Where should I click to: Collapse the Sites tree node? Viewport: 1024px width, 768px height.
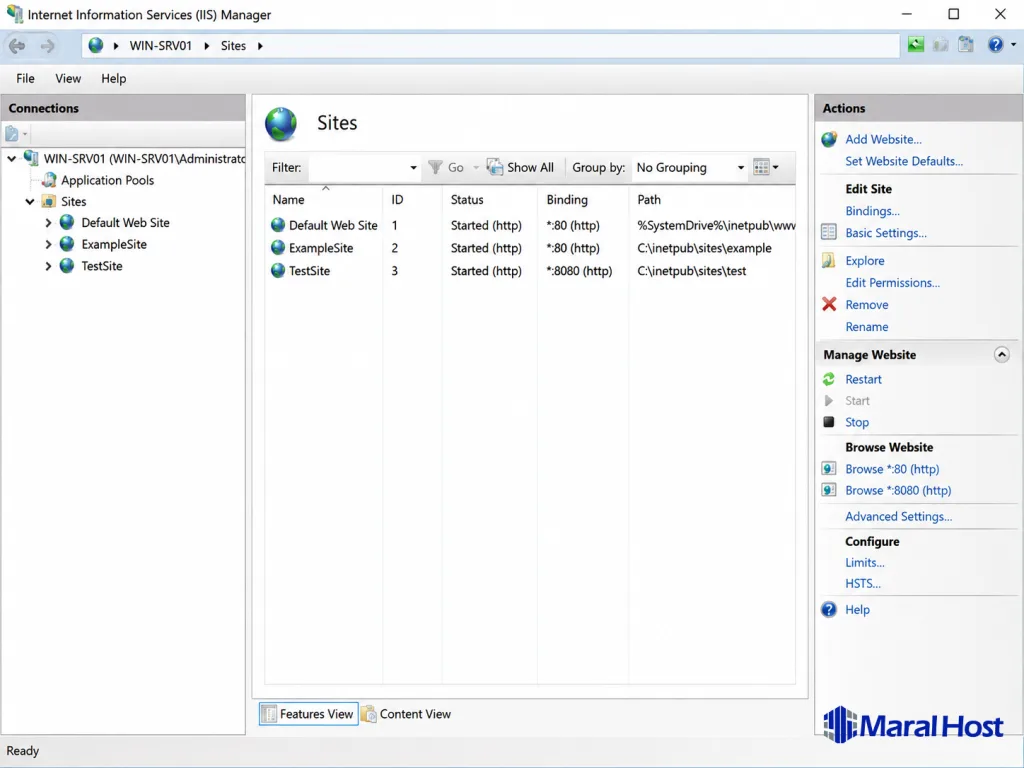(x=30, y=202)
